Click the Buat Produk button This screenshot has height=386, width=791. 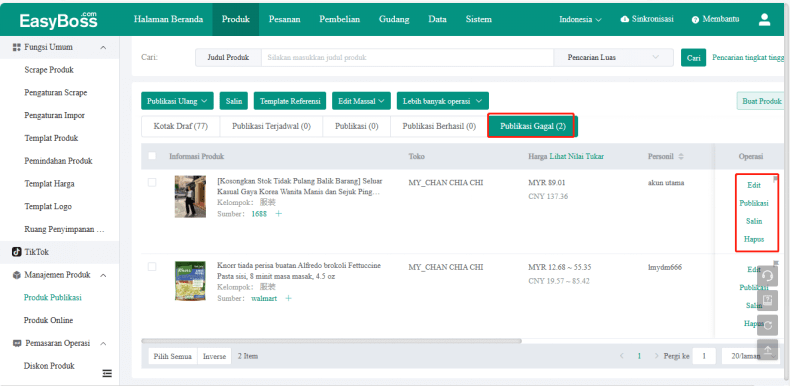coord(762,101)
